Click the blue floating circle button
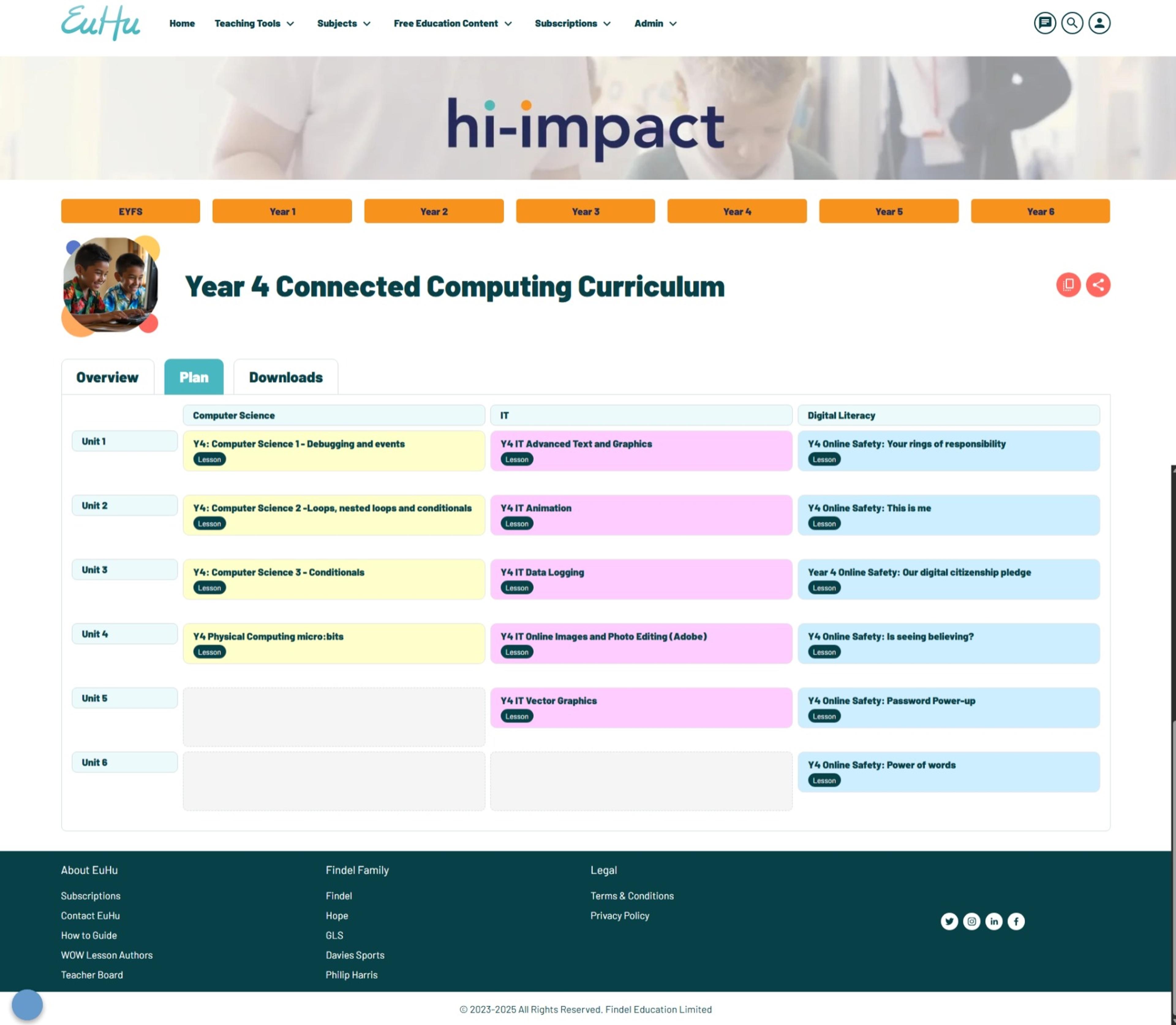Image resolution: width=1176 pixels, height=1025 pixels. coord(28,1004)
